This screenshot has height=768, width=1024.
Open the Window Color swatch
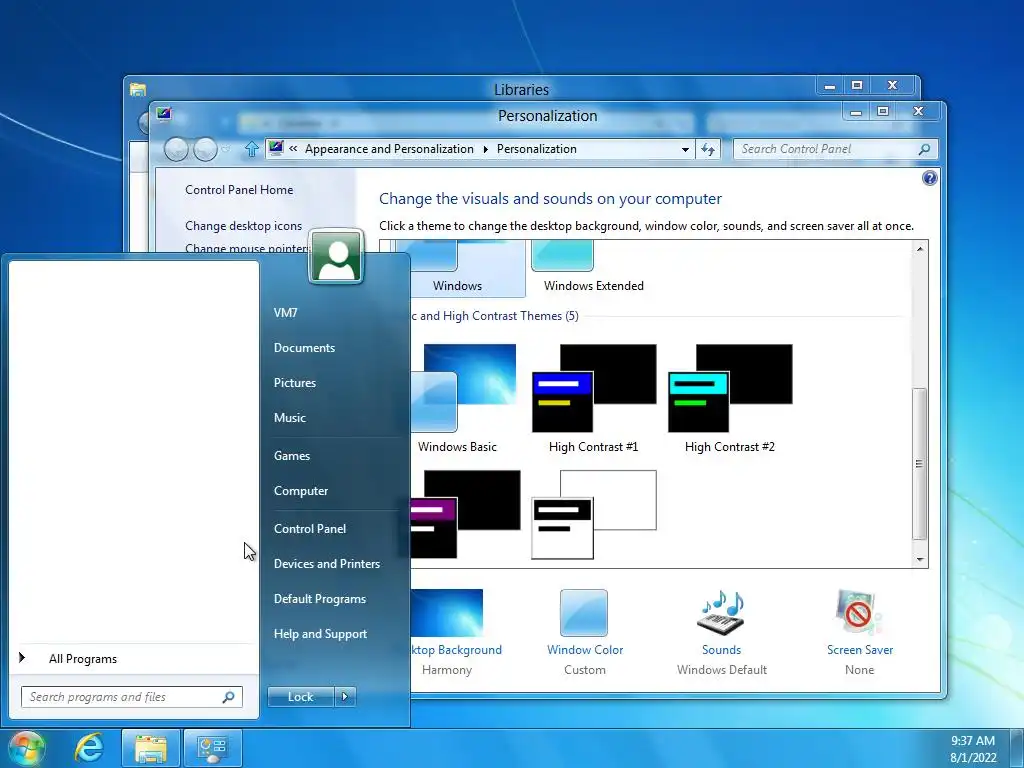(x=584, y=613)
